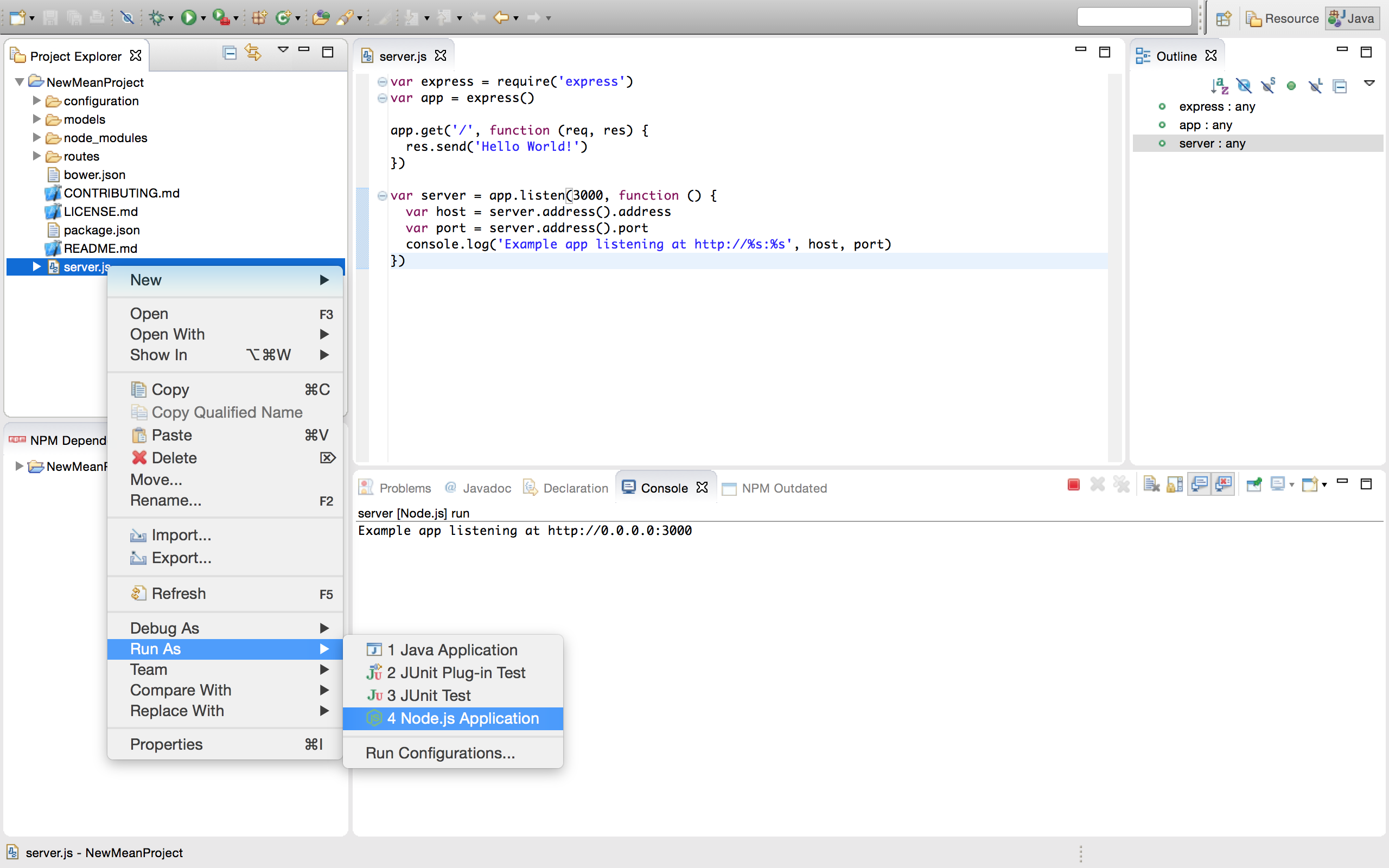The width and height of the screenshot is (1389, 868).
Task: Click the Quick Access search field
Action: pos(1133,18)
